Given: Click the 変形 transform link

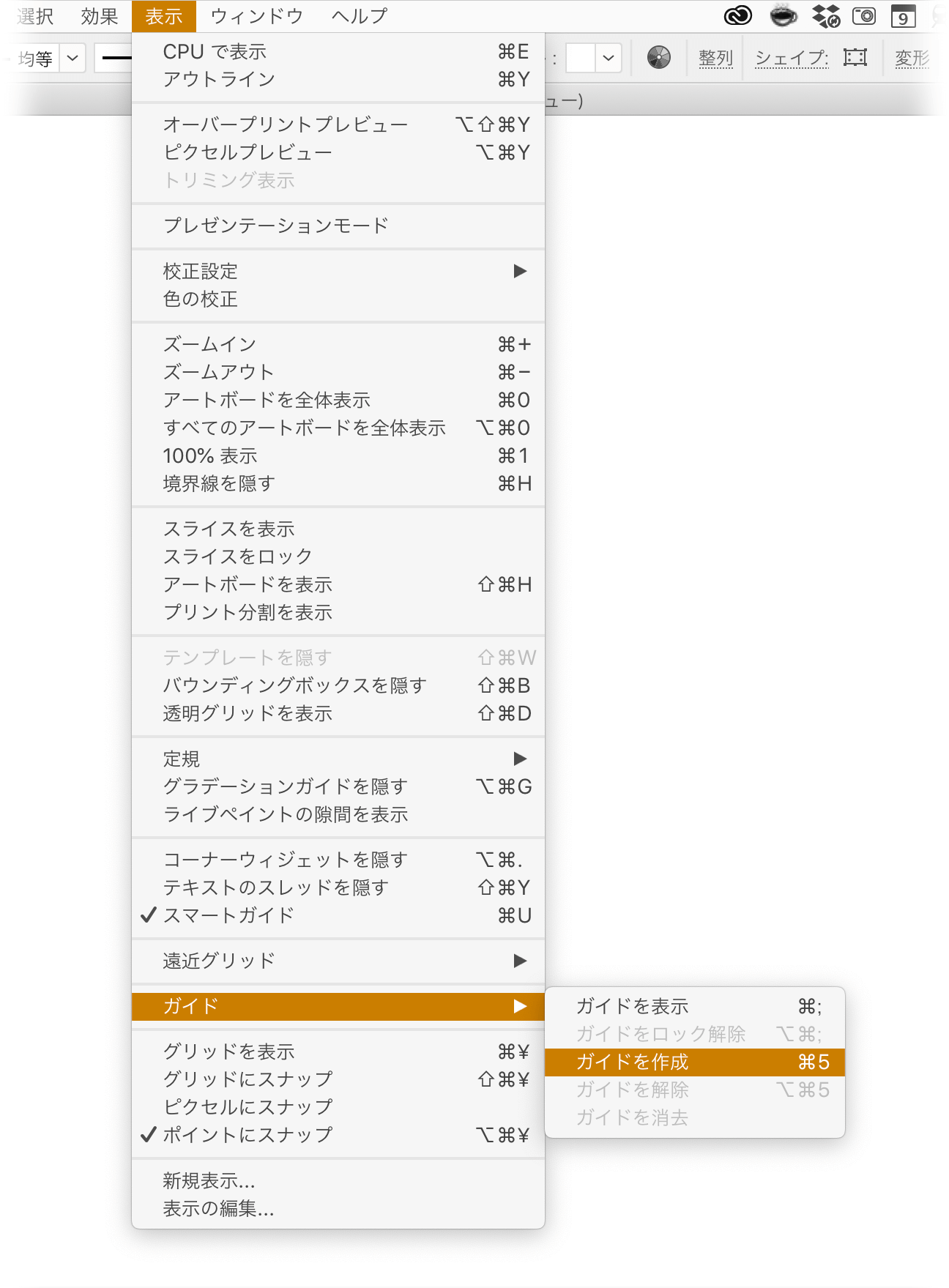Looking at the screenshot, I should pyautogui.click(x=912, y=58).
